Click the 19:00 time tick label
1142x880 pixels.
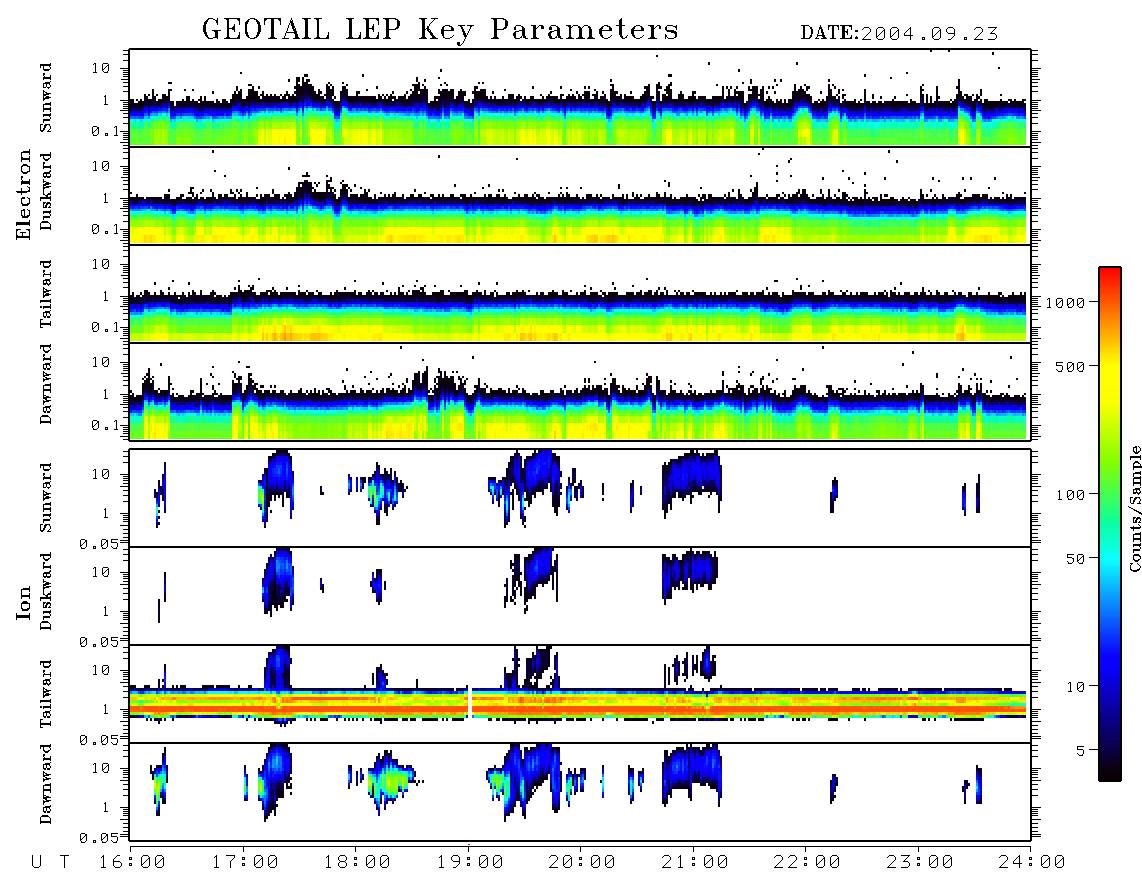tap(469, 863)
